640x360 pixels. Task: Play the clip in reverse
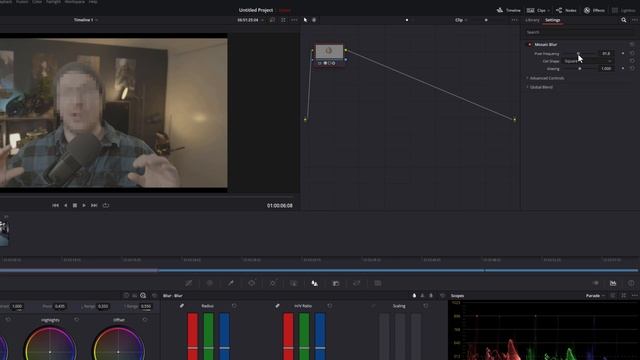pyautogui.click(x=65, y=205)
